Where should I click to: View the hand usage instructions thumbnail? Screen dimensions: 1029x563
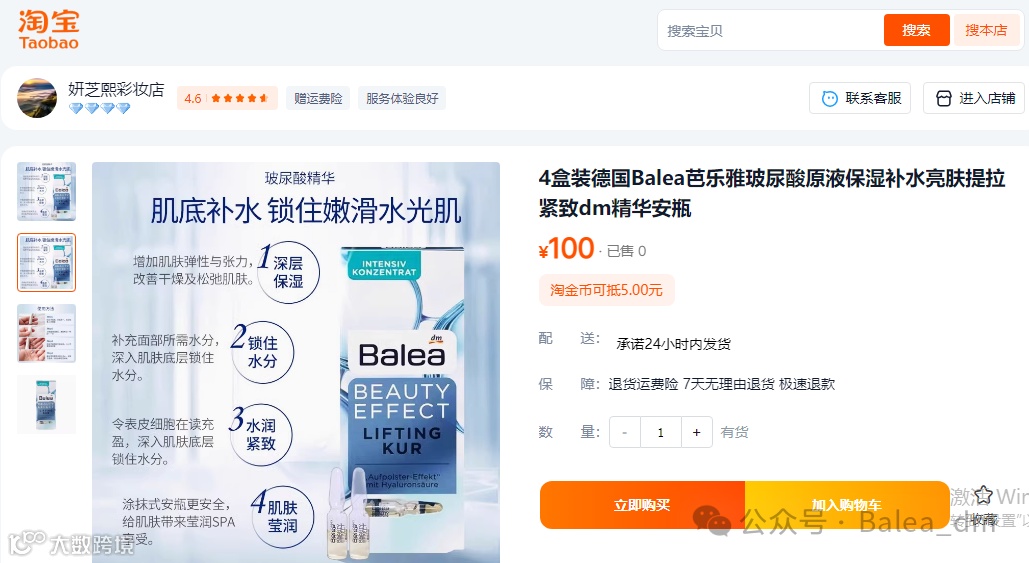(47, 333)
